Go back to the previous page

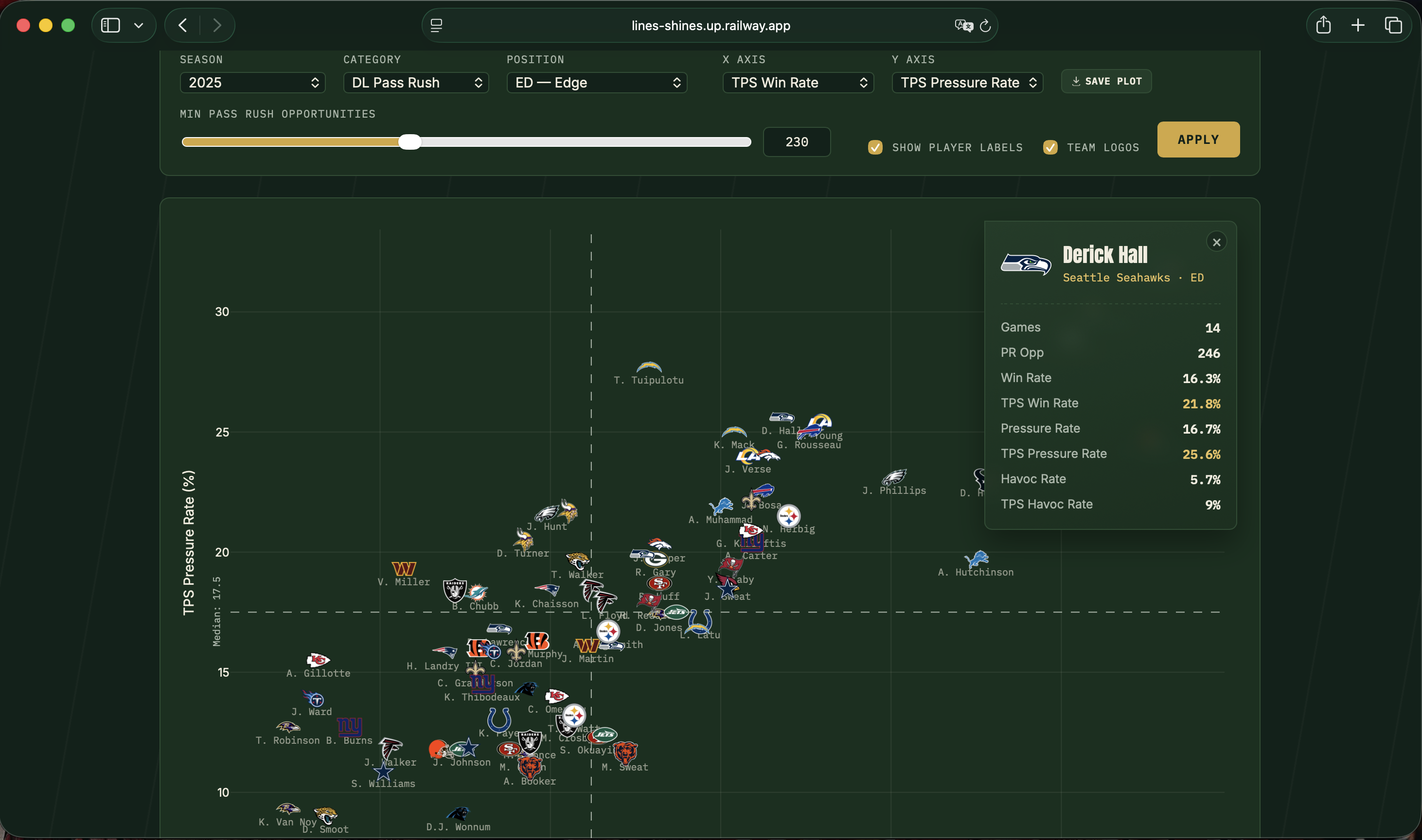tap(183, 25)
